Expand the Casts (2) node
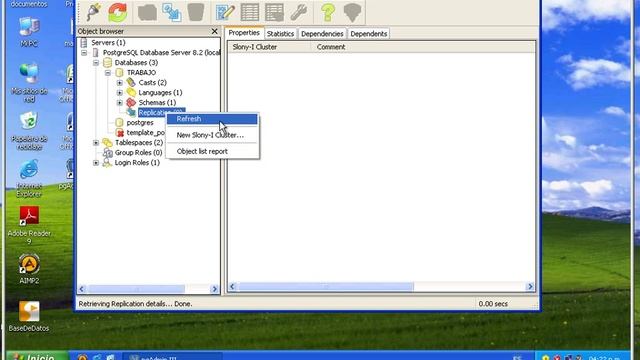This screenshot has width=640, height=360. point(120,83)
